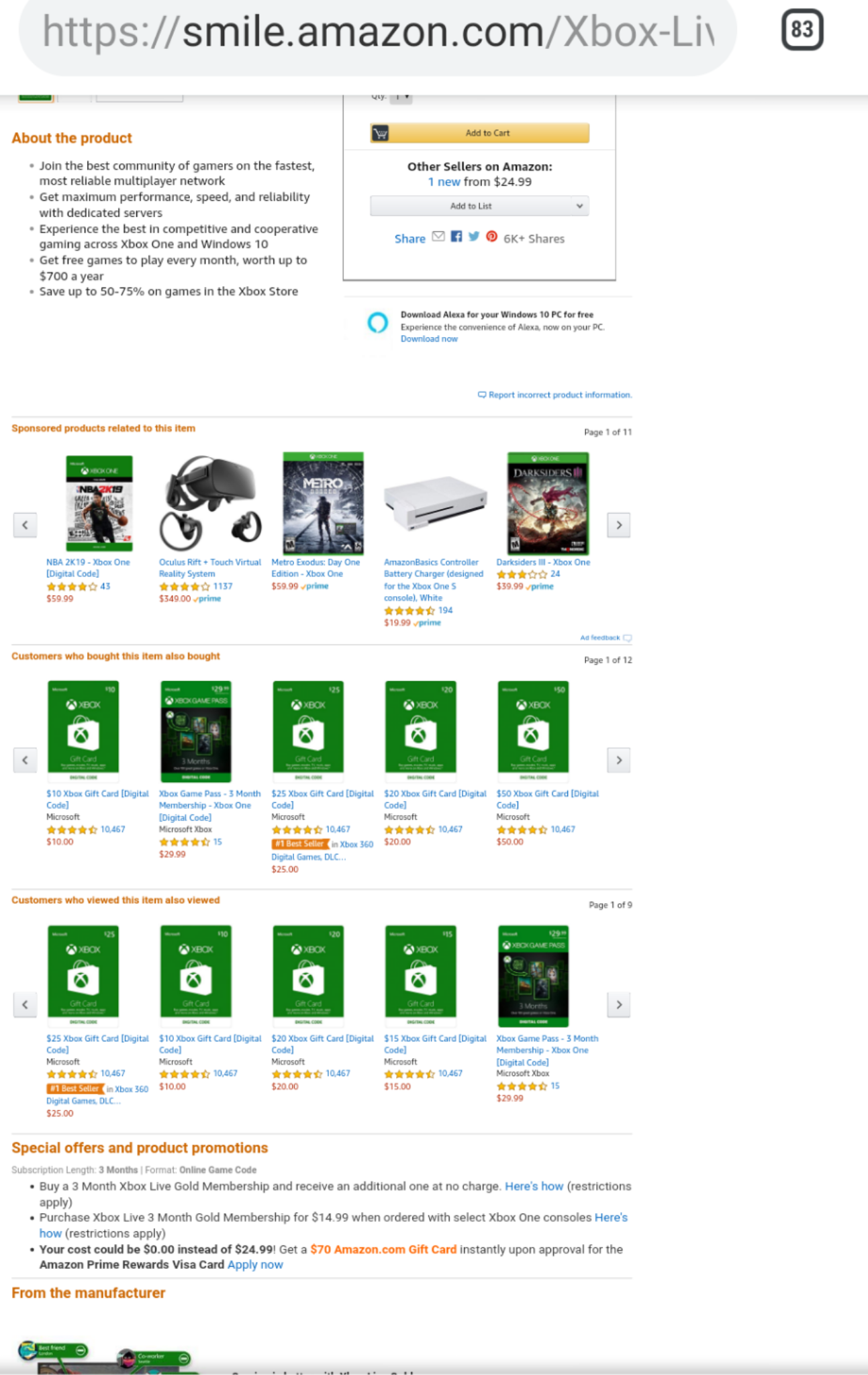This screenshot has width=868, height=1375.
Task: Go to previous 'also viewed' items
Action: click(x=25, y=1005)
